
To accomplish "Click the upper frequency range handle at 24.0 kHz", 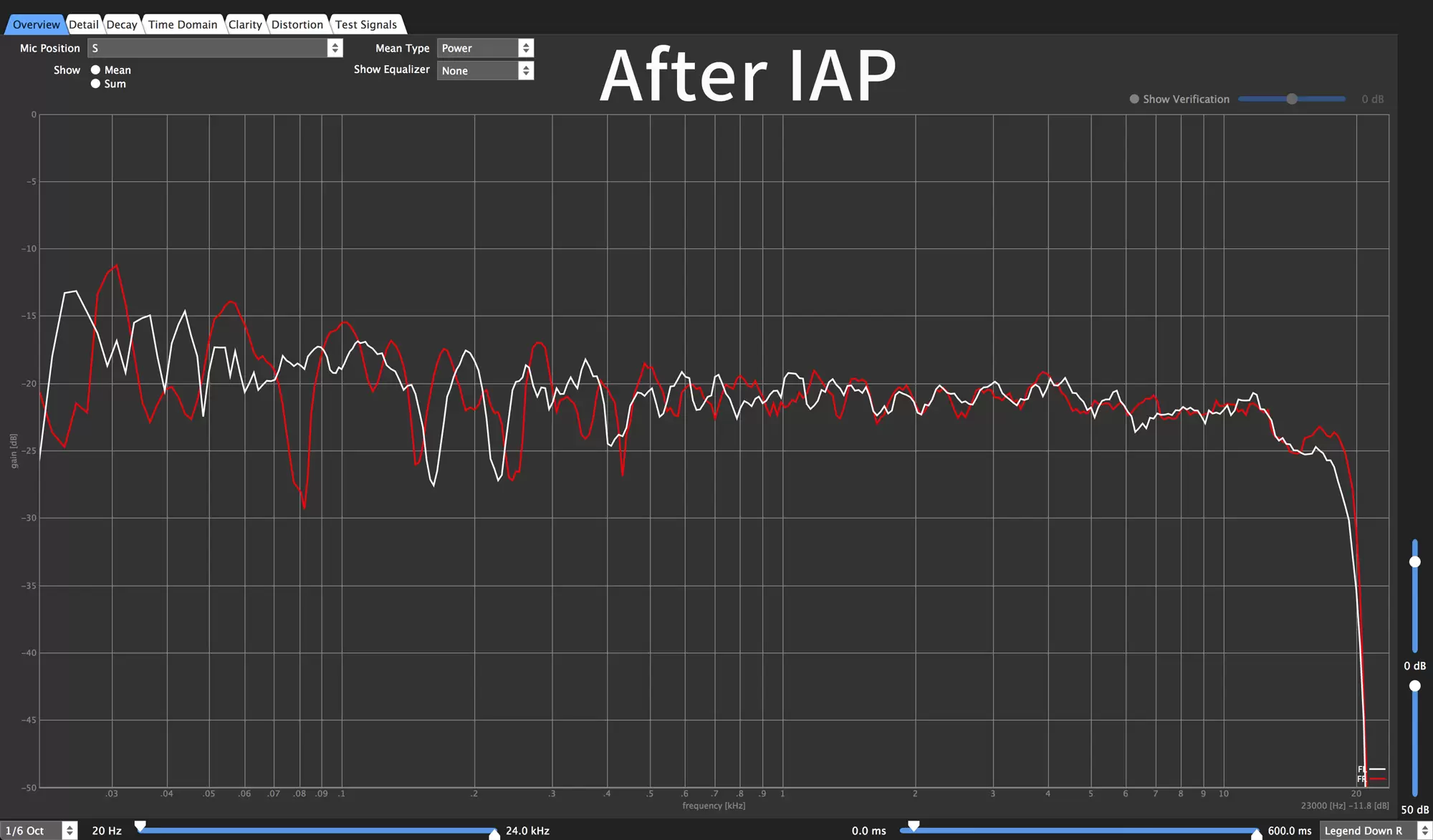I will click(494, 834).
